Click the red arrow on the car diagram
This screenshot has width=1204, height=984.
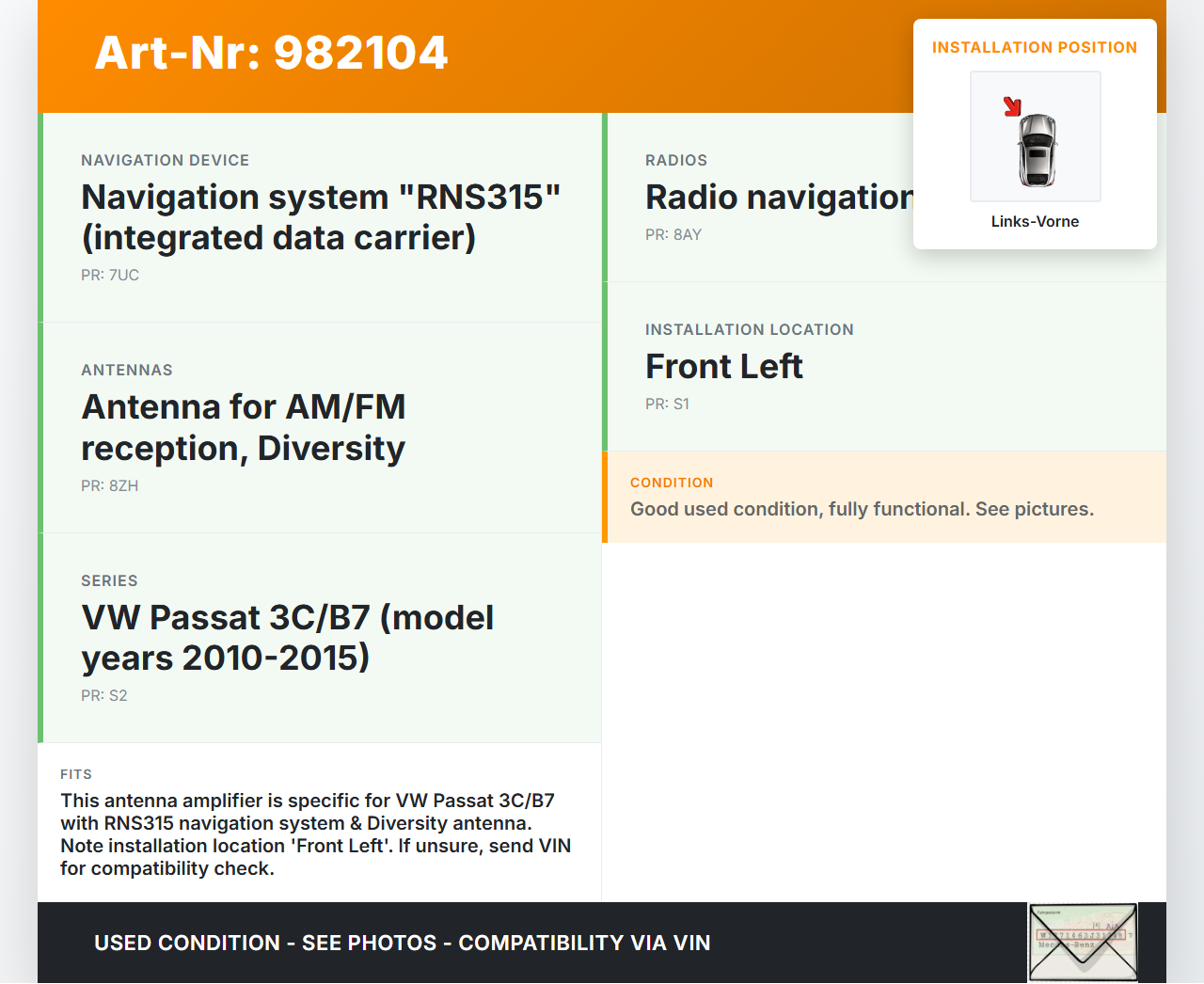pos(1012,106)
